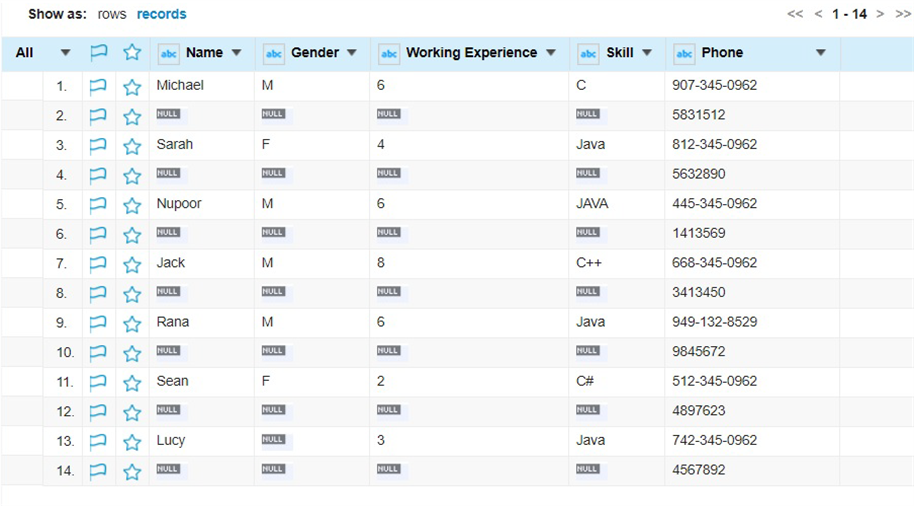Toggle the star on row 7 Jack
The height and width of the screenshot is (506, 915).
pyautogui.click(x=132, y=264)
